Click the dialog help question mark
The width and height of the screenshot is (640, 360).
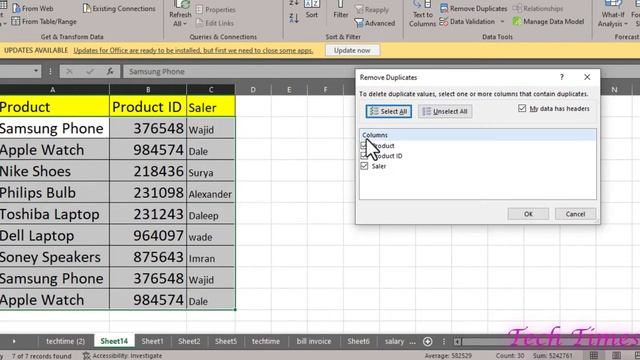click(562, 77)
